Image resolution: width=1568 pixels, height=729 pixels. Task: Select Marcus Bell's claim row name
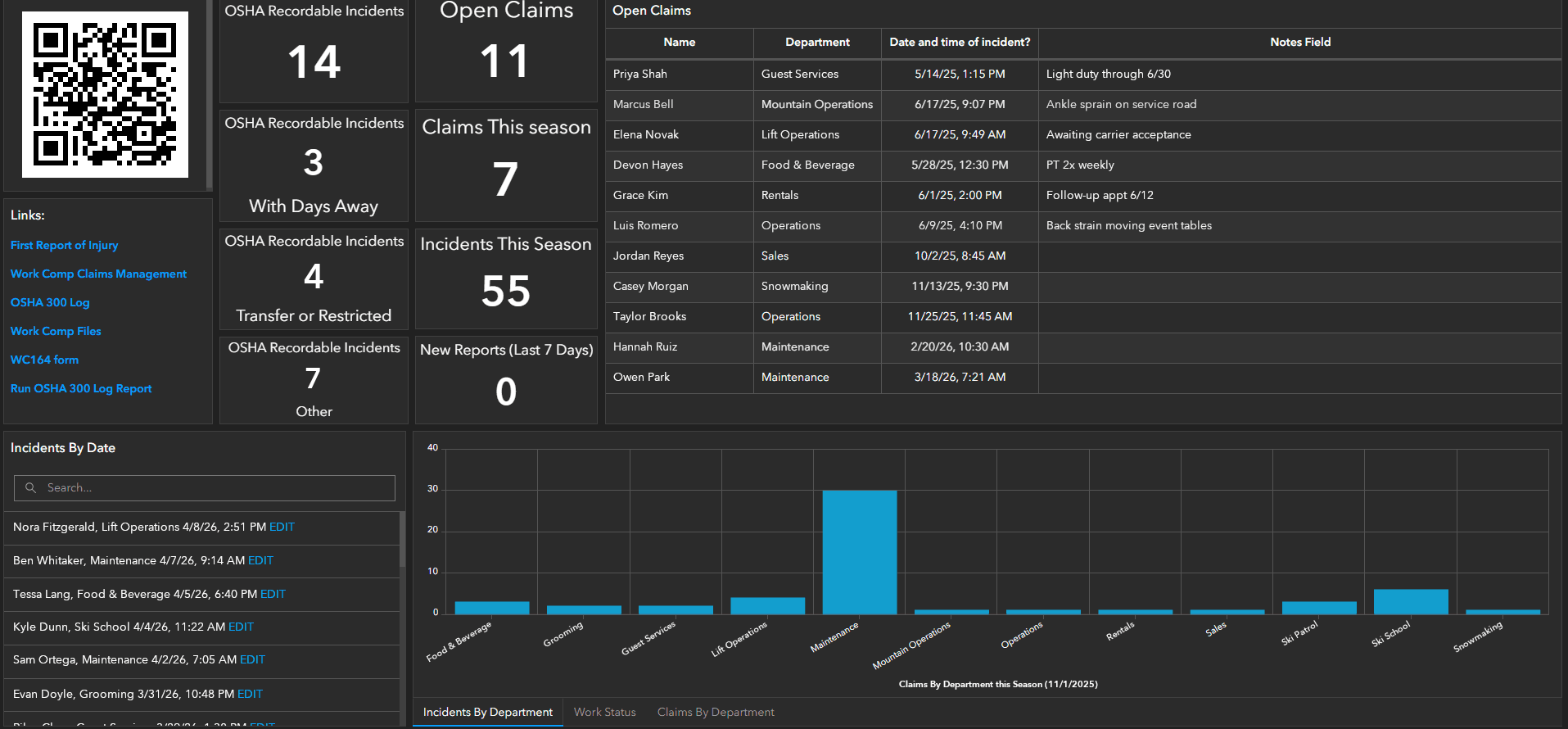coord(644,104)
